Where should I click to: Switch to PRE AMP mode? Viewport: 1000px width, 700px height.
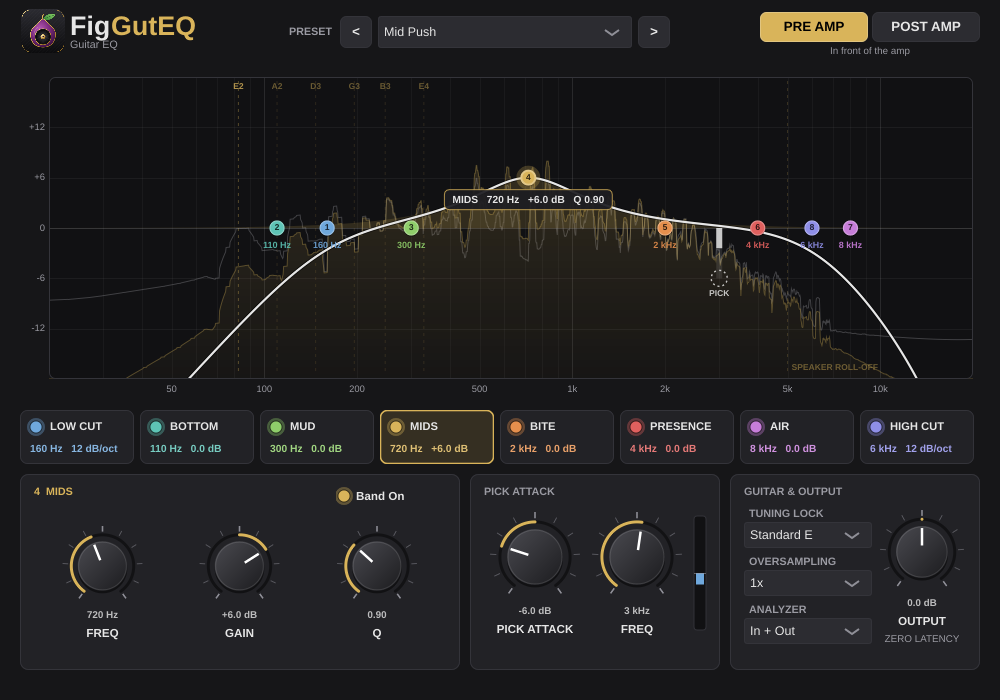pos(813,27)
